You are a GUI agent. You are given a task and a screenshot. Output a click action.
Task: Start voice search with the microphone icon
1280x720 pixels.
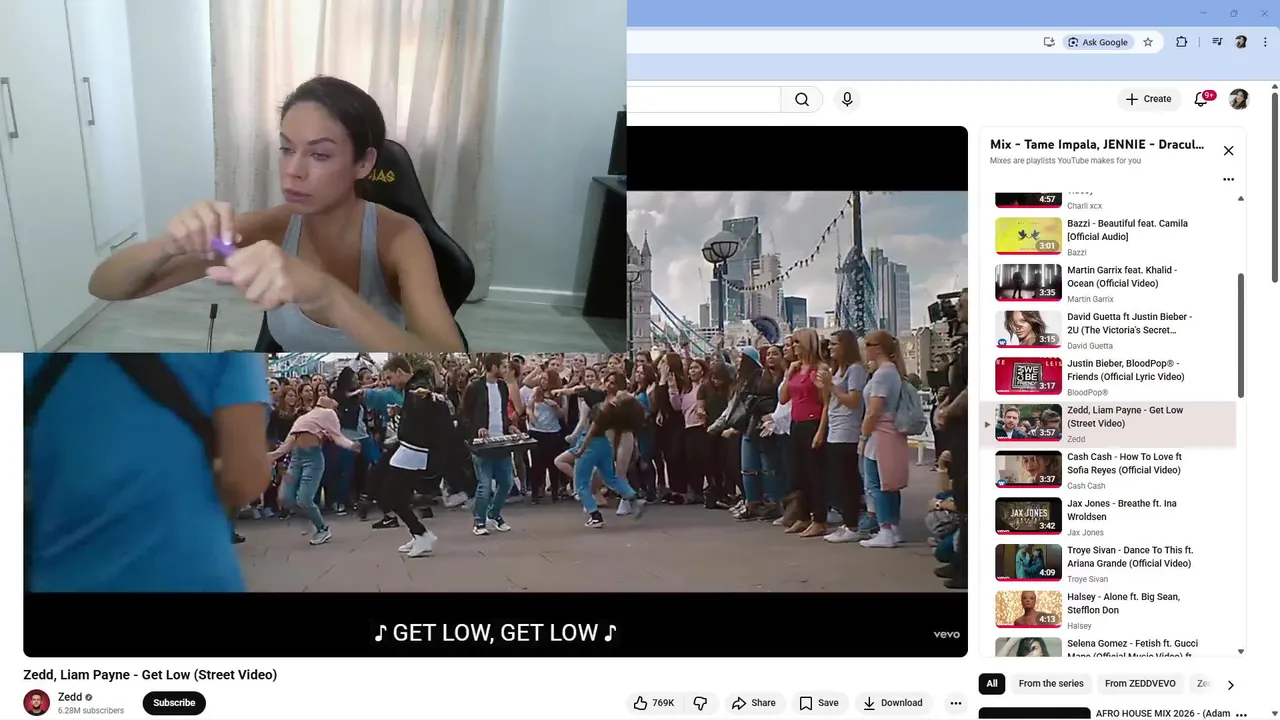847,99
